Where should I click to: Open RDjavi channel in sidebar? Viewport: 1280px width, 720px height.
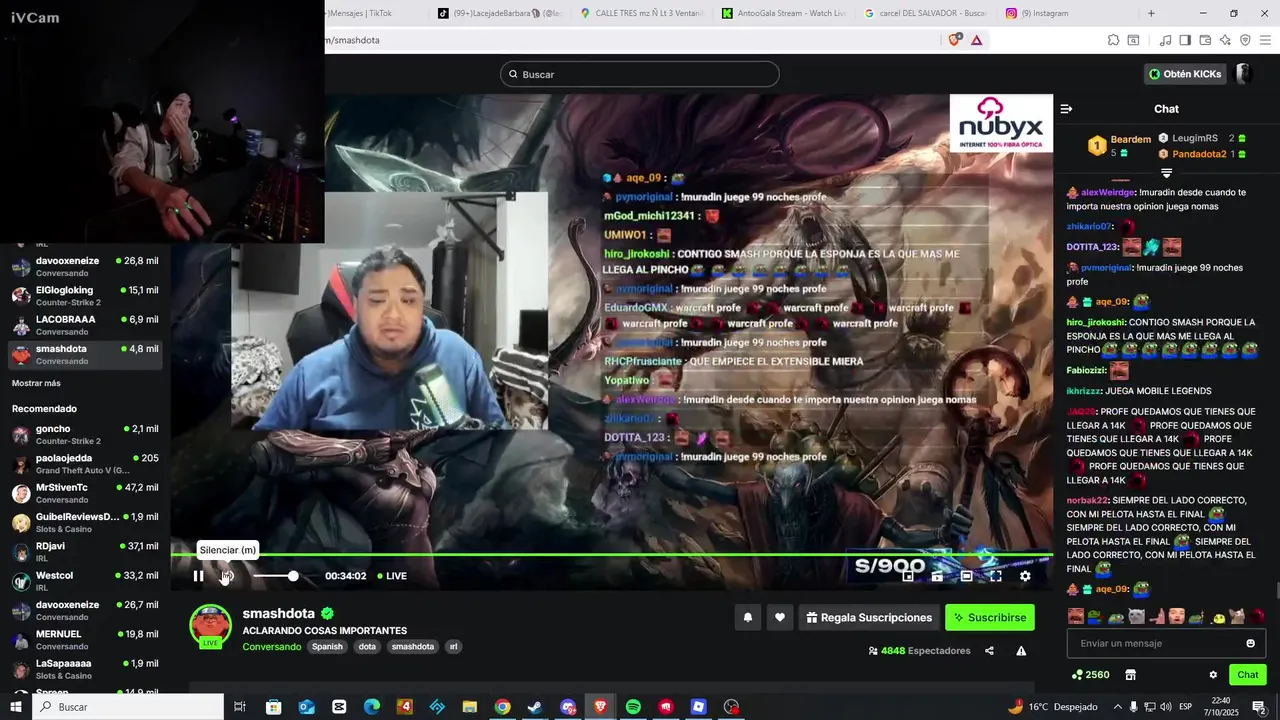pos(85,552)
